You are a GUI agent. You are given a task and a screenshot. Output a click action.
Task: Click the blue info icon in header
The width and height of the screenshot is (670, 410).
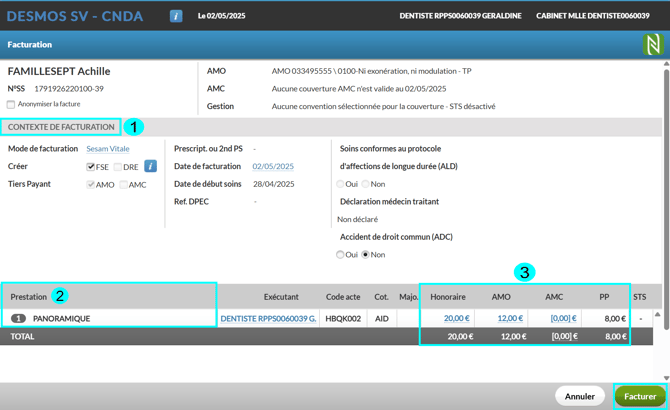click(x=176, y=17)
